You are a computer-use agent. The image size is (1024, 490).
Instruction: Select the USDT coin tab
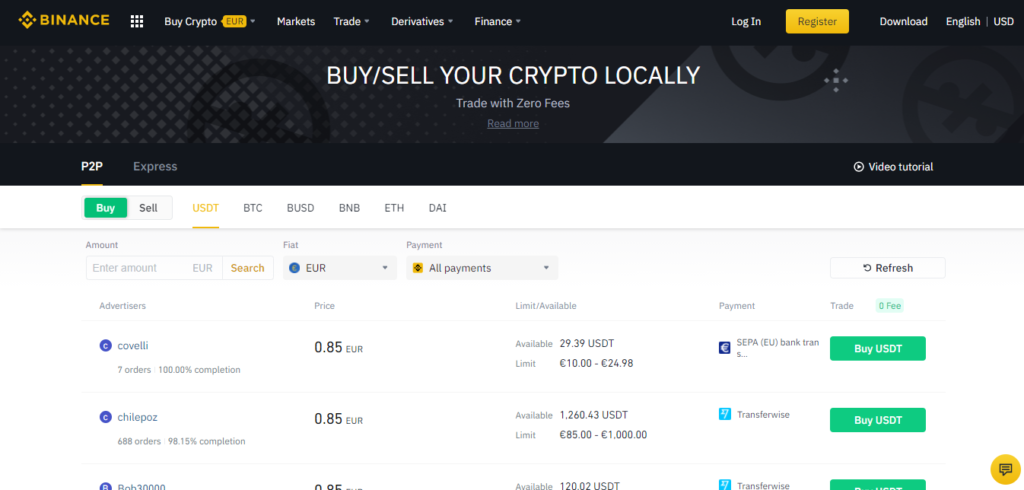(x=206, y=208)
